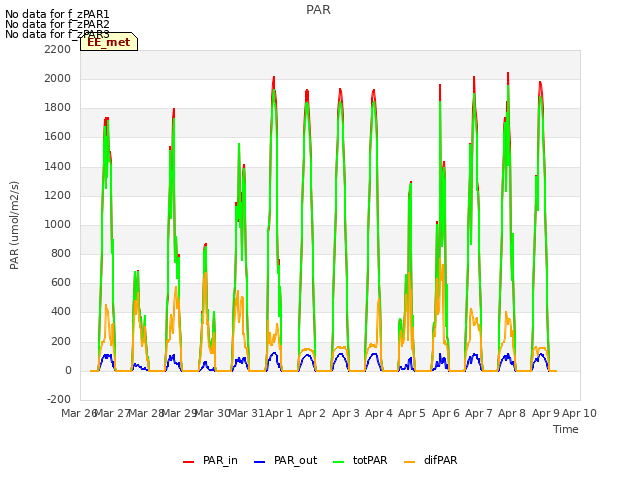This screenshot has width=640, height=480.
Task: Click the Apr 8 x-axis date label
Action: point(512,413)
